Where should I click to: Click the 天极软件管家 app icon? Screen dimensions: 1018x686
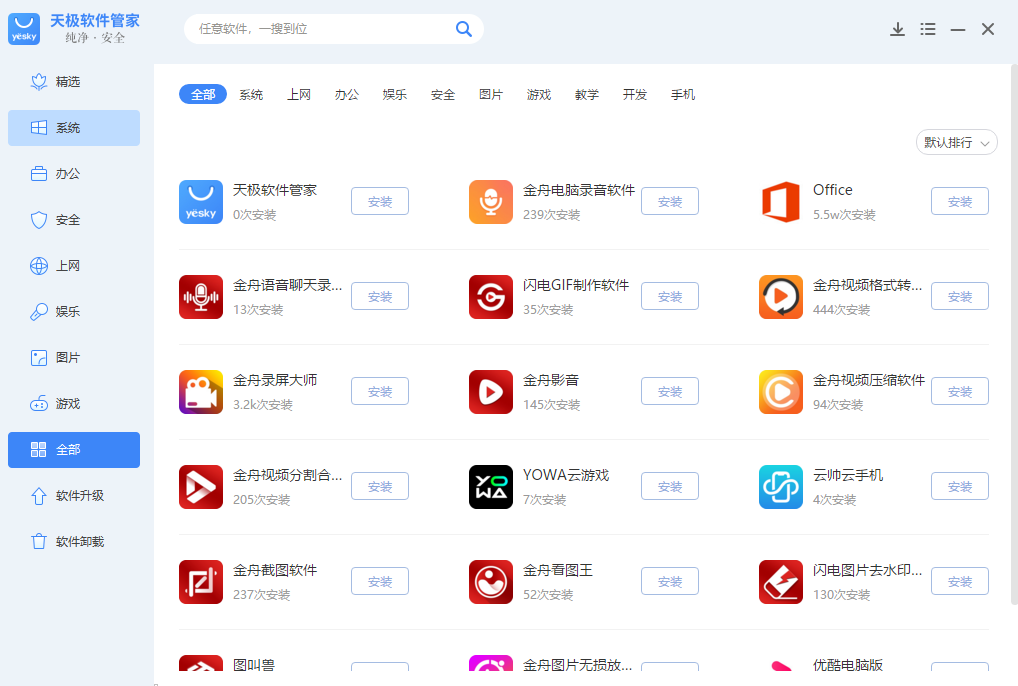click(x=201, y=202)
